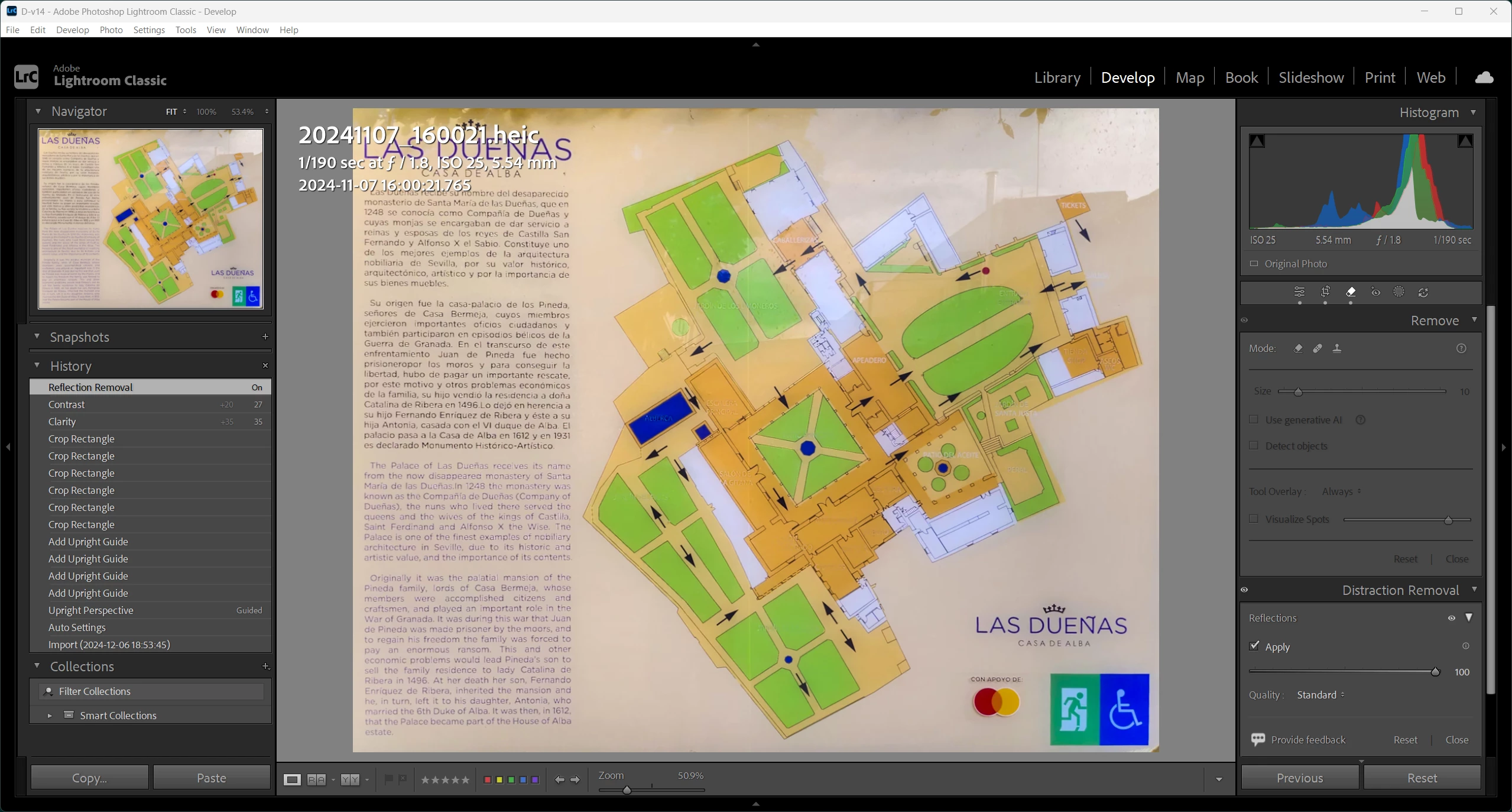Toggle Remove panel visibility eye

1244,320
